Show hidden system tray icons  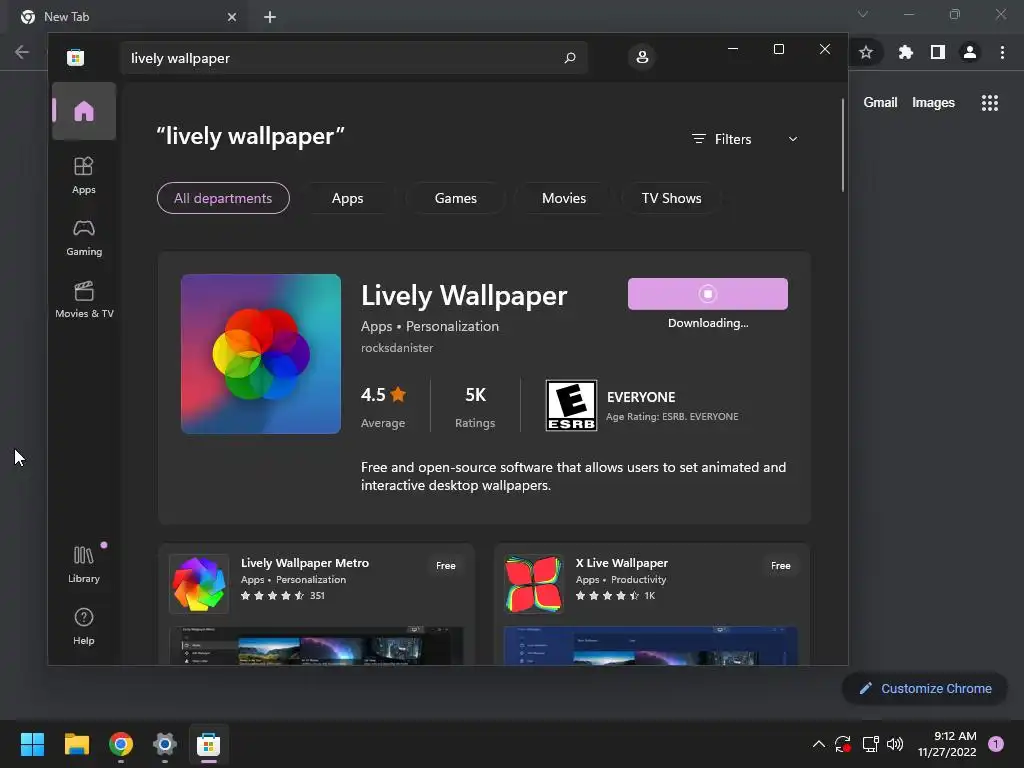pyautogui.click(x=818, y=744)
